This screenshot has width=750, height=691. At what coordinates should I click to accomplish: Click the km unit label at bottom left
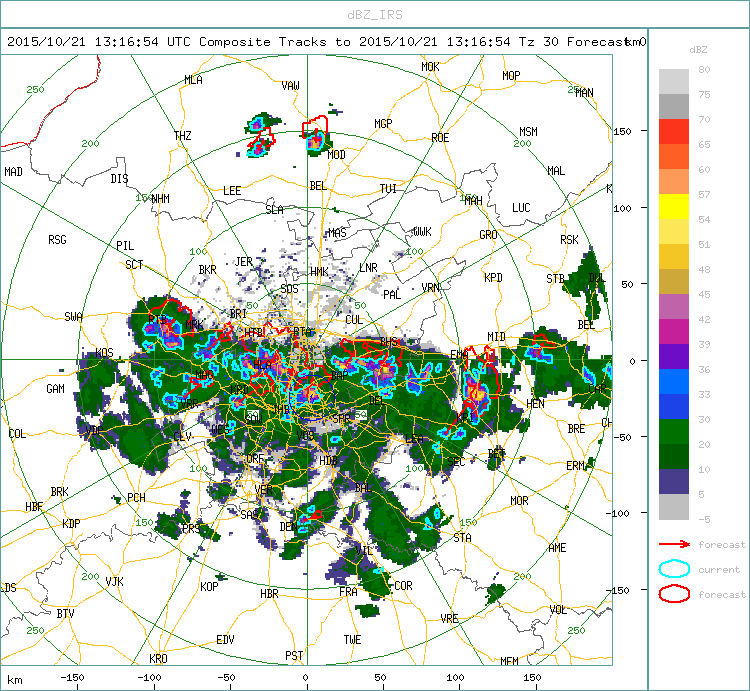(x=15, y=680)
